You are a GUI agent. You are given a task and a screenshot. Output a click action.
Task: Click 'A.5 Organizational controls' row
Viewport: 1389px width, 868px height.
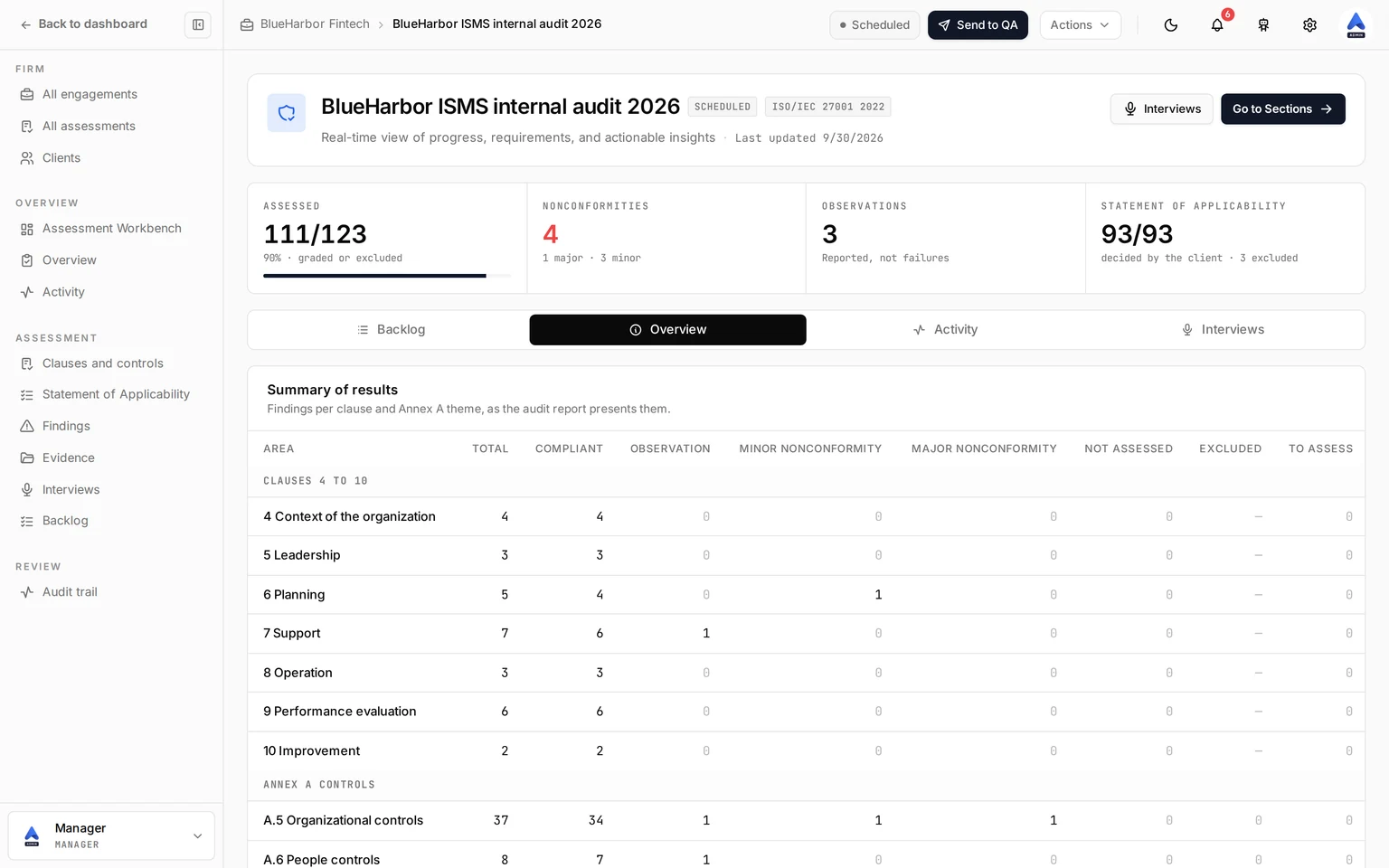806,821
